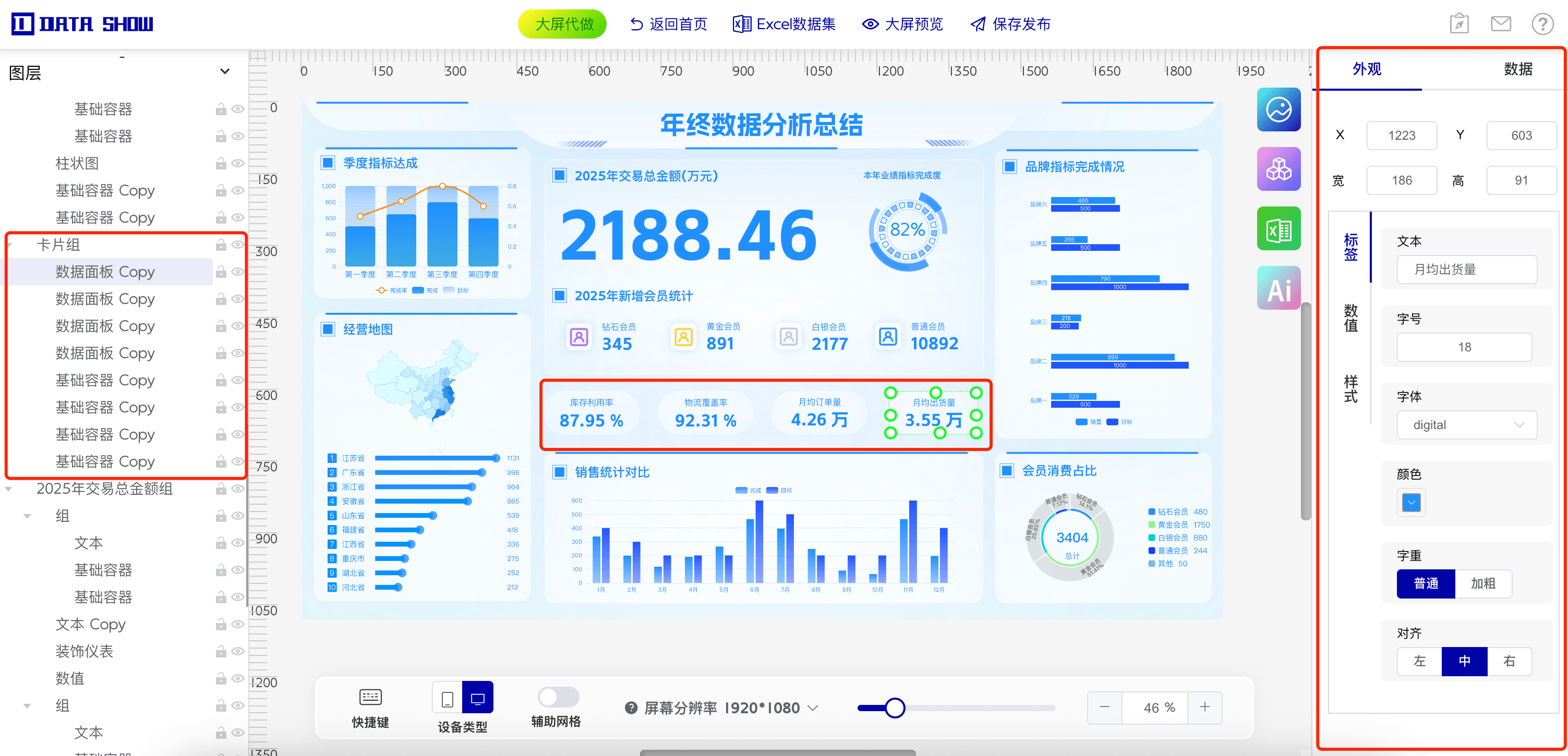This screenshot has height=756, width=1568.
Task: Toggle the 辅助网格 grid switch
Action: tap(558, 697)
